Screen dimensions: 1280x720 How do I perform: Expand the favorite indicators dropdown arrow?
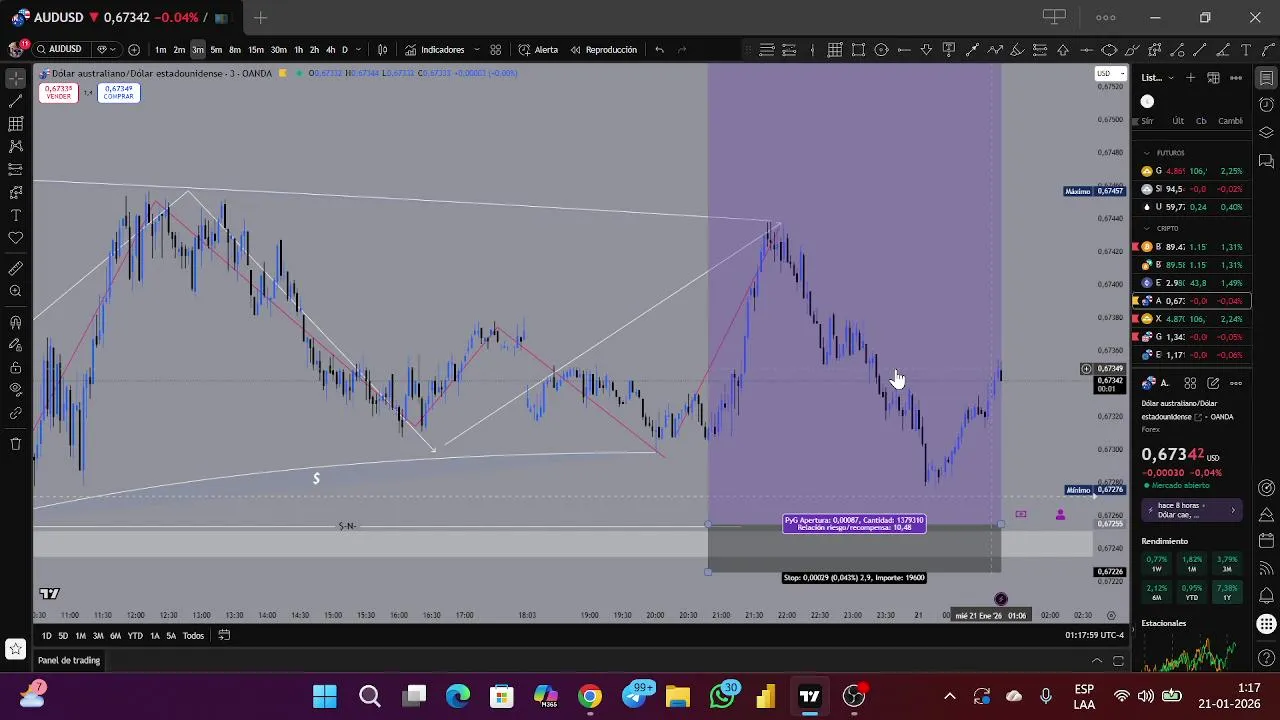tap(477, 49)
